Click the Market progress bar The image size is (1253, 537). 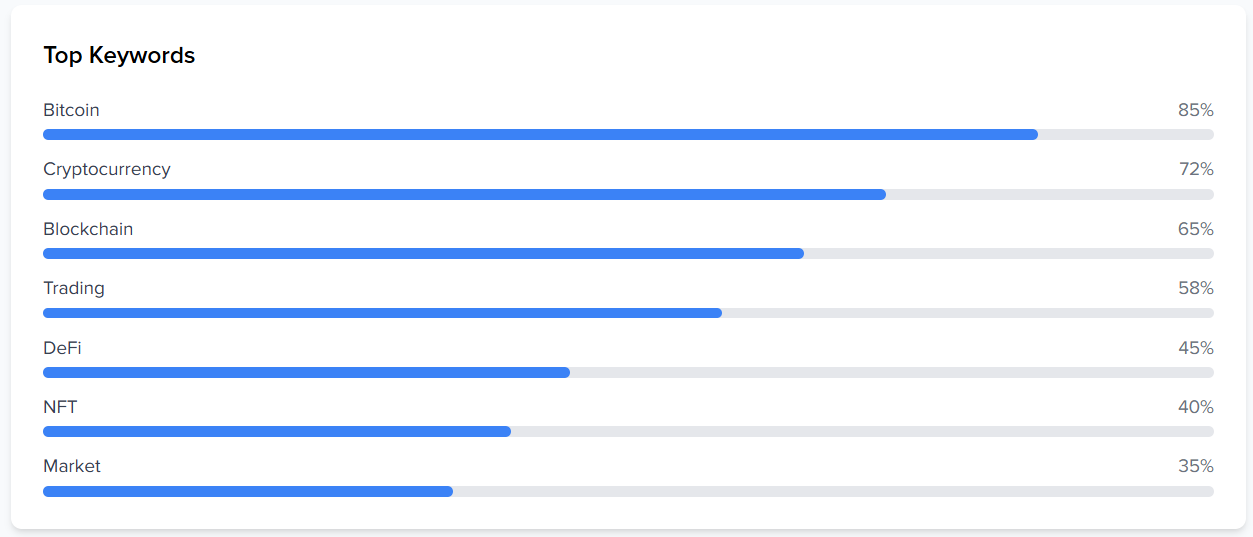pos(628,491)
